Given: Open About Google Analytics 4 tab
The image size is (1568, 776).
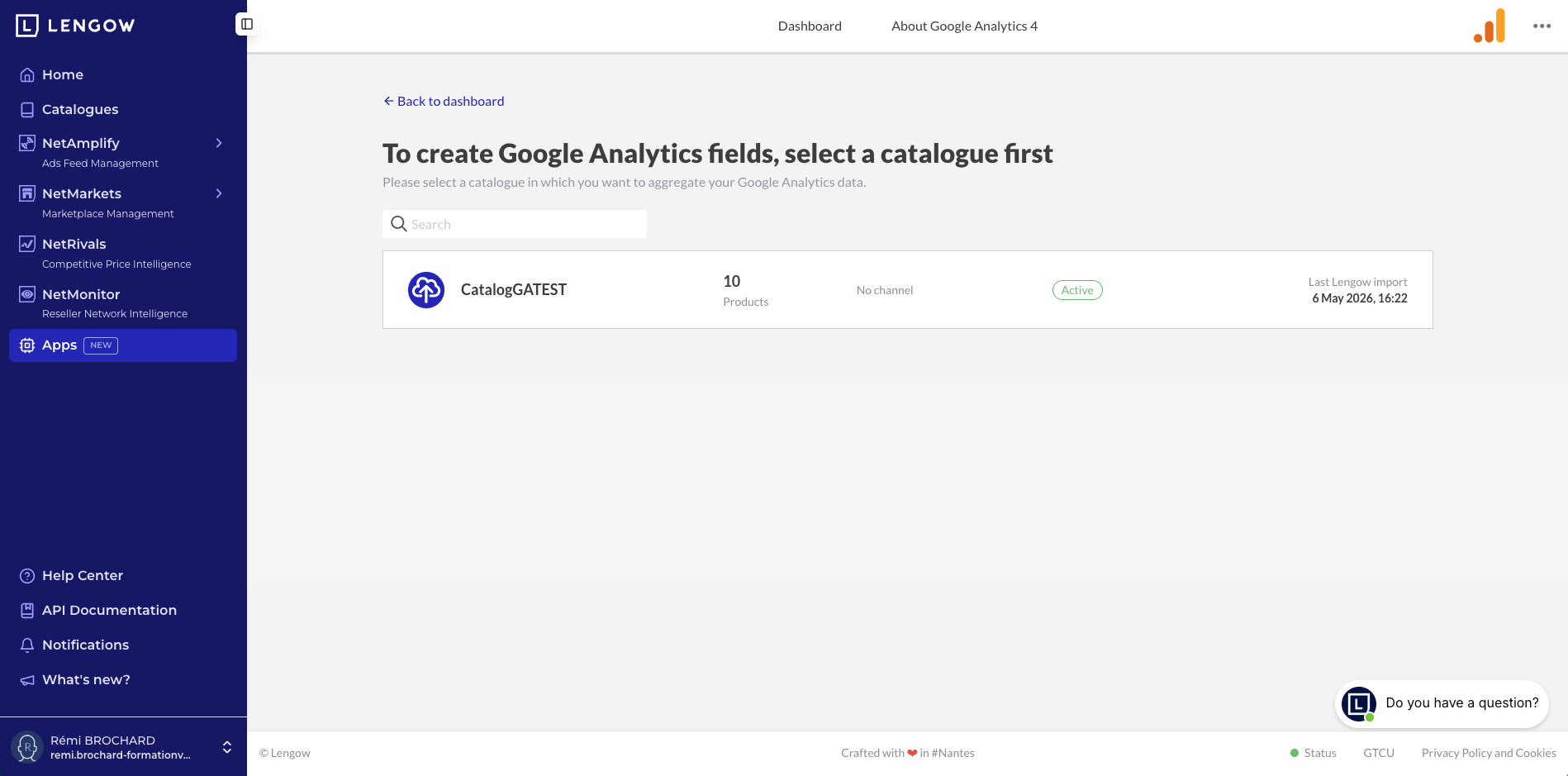Looking at the screenshot, I should [964, 26].
